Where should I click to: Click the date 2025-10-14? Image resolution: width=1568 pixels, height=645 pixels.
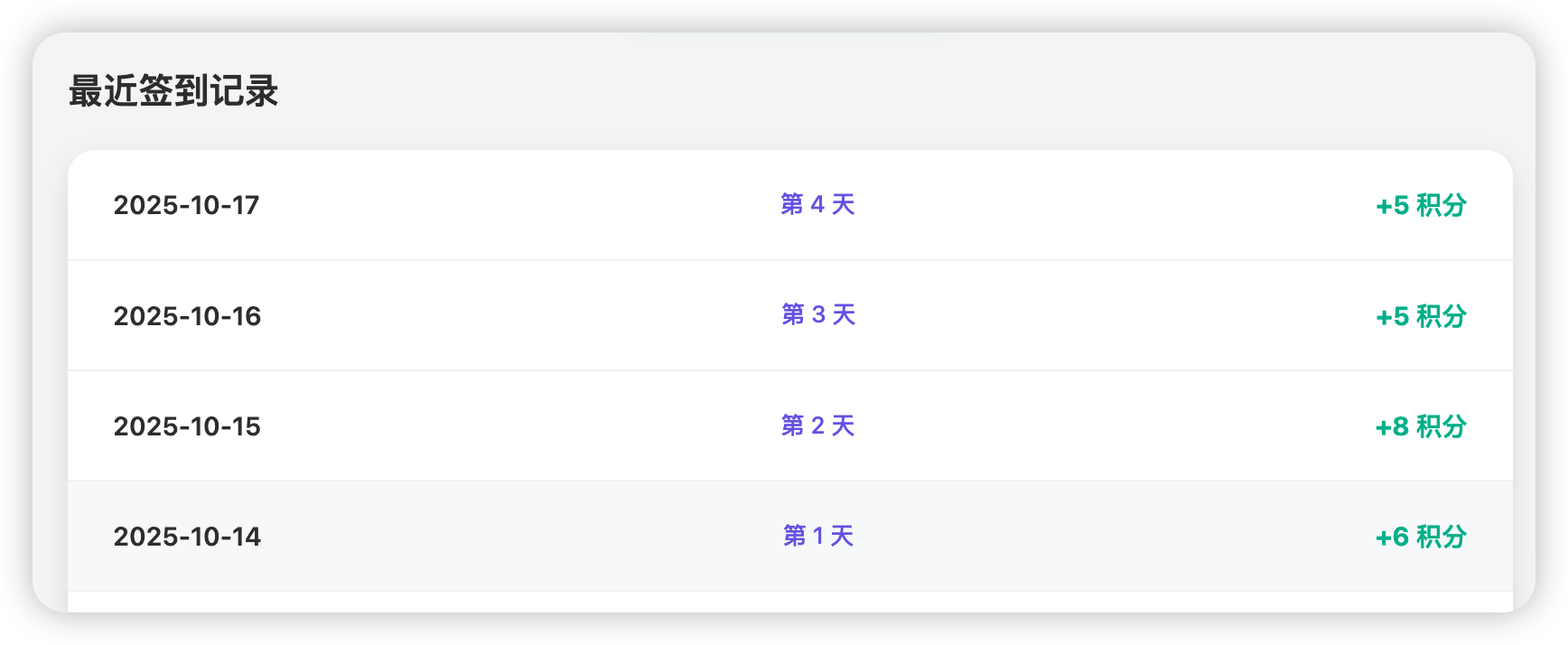click(x=187, y=537)
